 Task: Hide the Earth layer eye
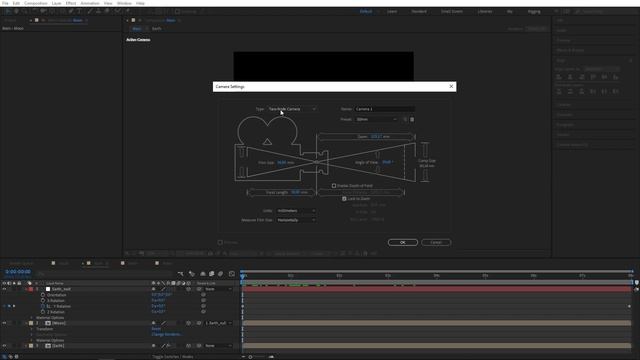pyautogui.click(x=4, y=346)
